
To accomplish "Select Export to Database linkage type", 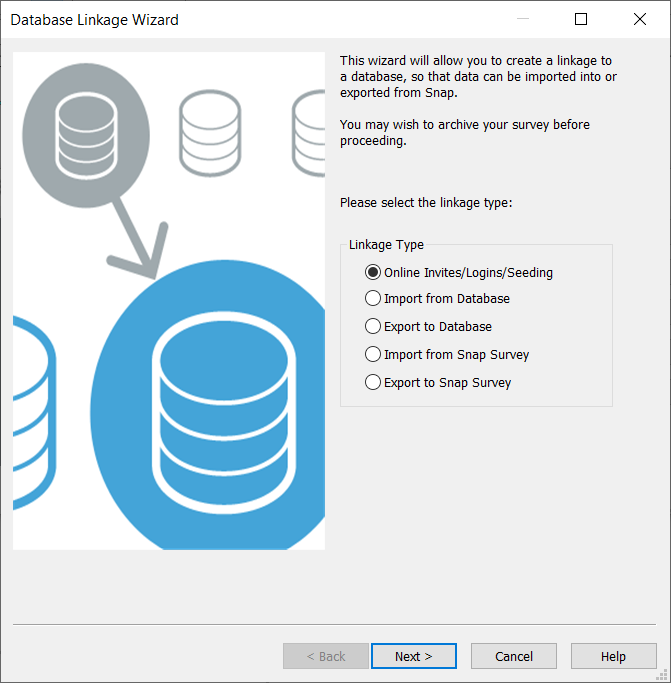I will coord(428,326).
